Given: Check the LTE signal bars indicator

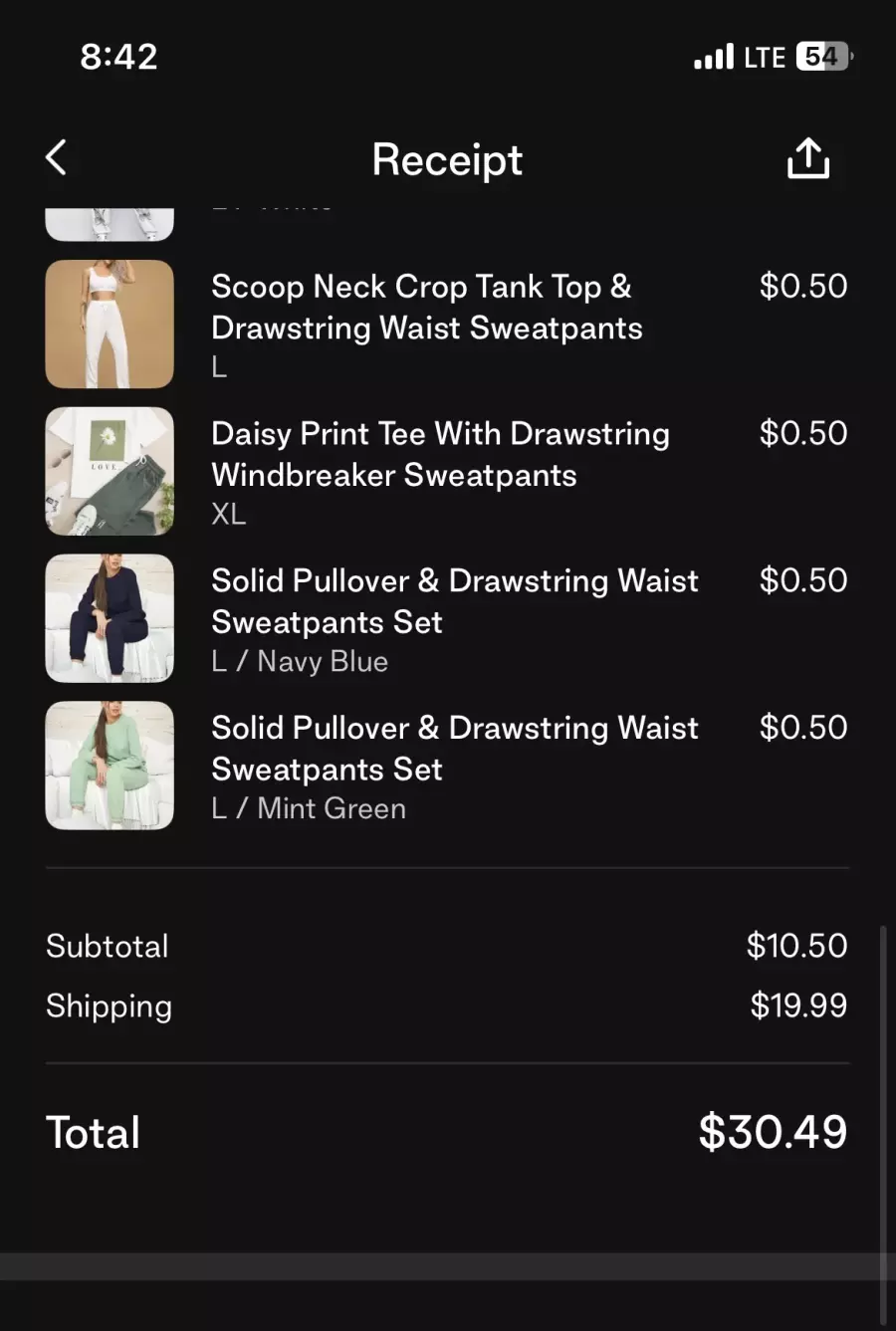Looking at the screenshot, I should [714, 57].
